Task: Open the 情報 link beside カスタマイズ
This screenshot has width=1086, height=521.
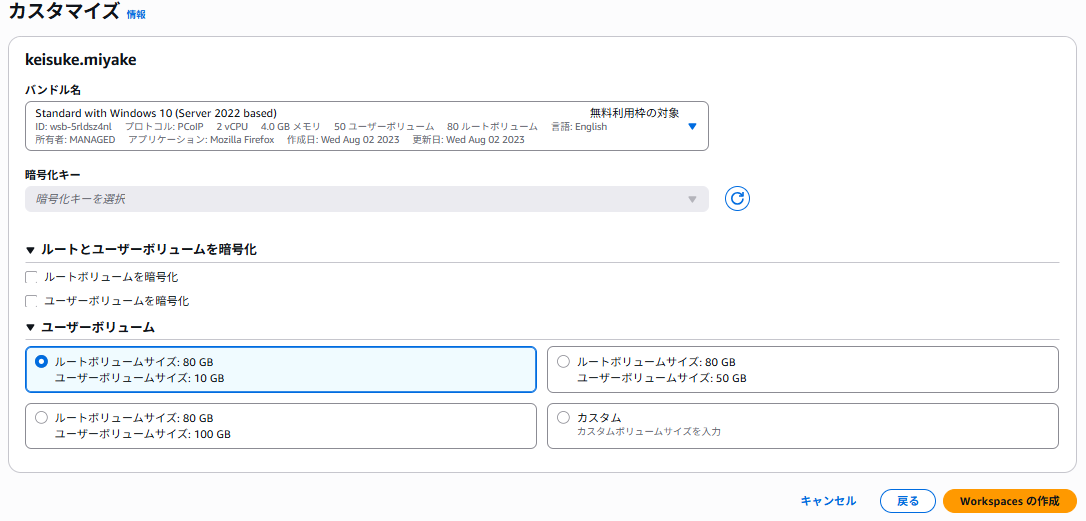Action: pyautogui.click(x=136, y=15)
